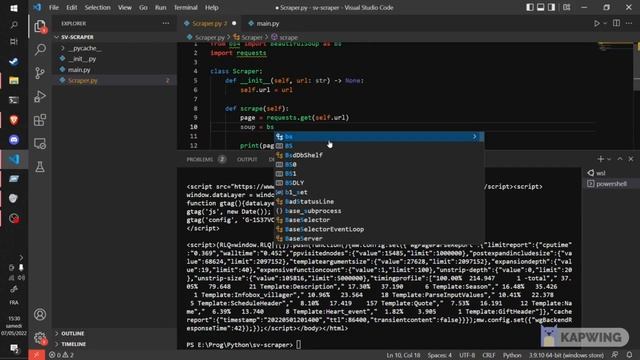The width and height of the screenshot is (640, 360).
Task: Split the editor right
Action: point(616,24)
